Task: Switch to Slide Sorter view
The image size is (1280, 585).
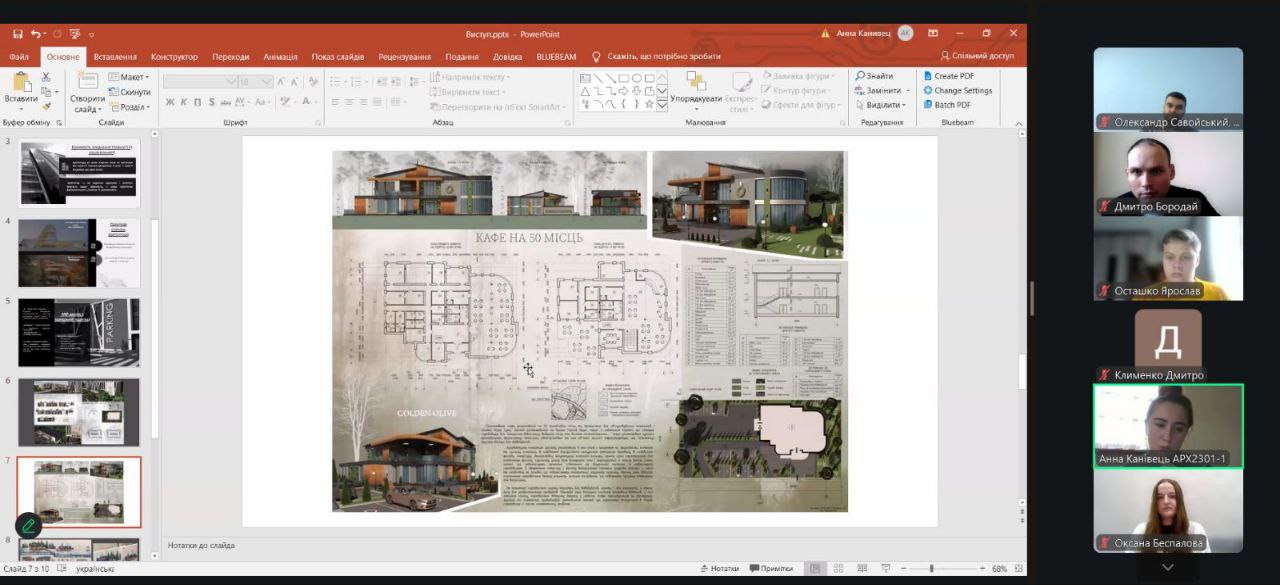Action: coord(838,569)
